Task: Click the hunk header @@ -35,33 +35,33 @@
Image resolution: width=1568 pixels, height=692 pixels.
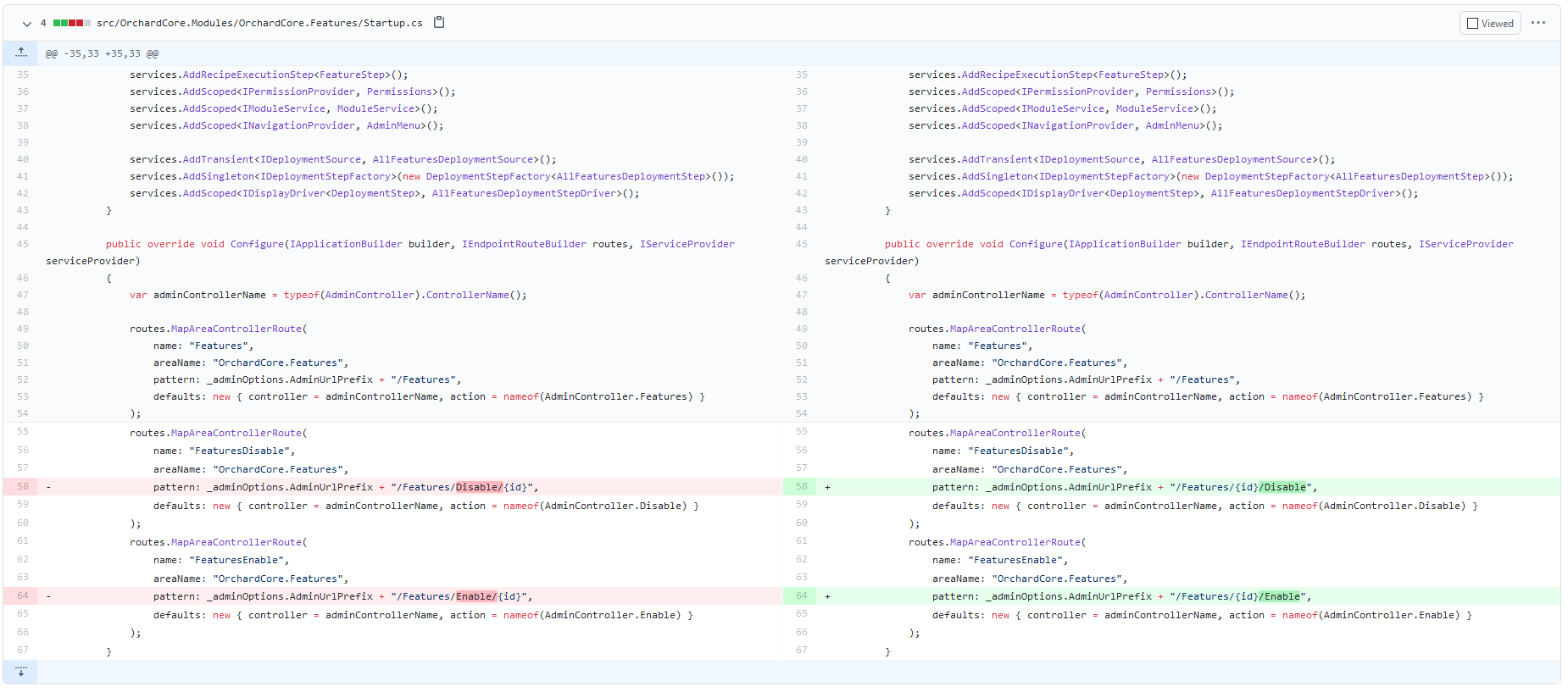Action: click(x=102, y=53)
